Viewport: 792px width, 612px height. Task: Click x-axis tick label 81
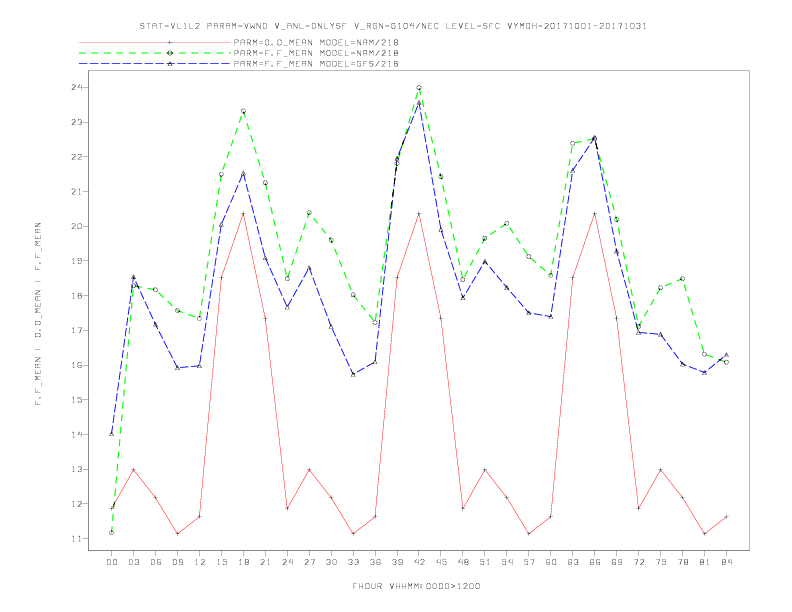705,562
